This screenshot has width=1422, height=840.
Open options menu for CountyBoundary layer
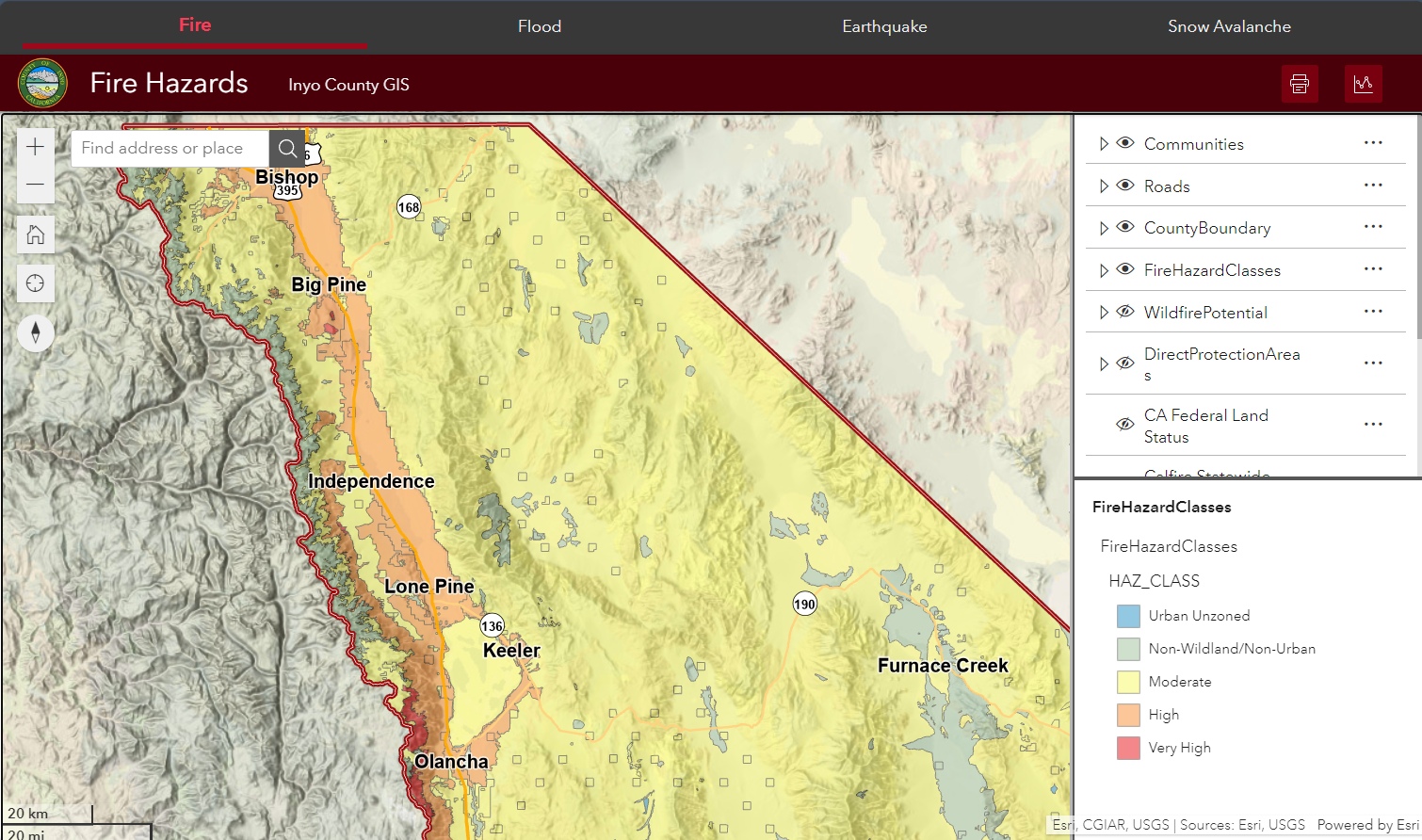[1373, 227]
